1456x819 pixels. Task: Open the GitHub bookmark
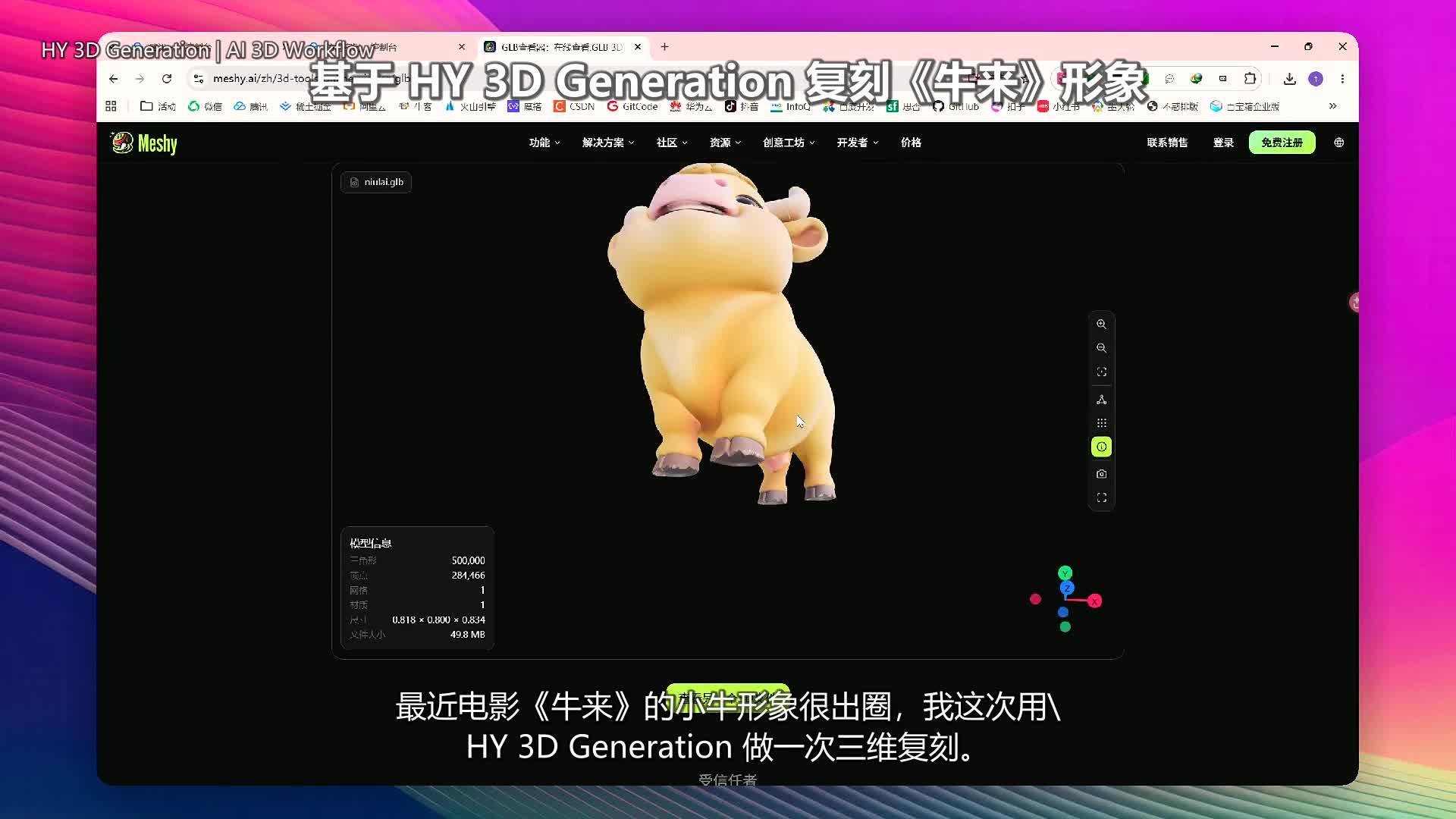click(955, 106)
